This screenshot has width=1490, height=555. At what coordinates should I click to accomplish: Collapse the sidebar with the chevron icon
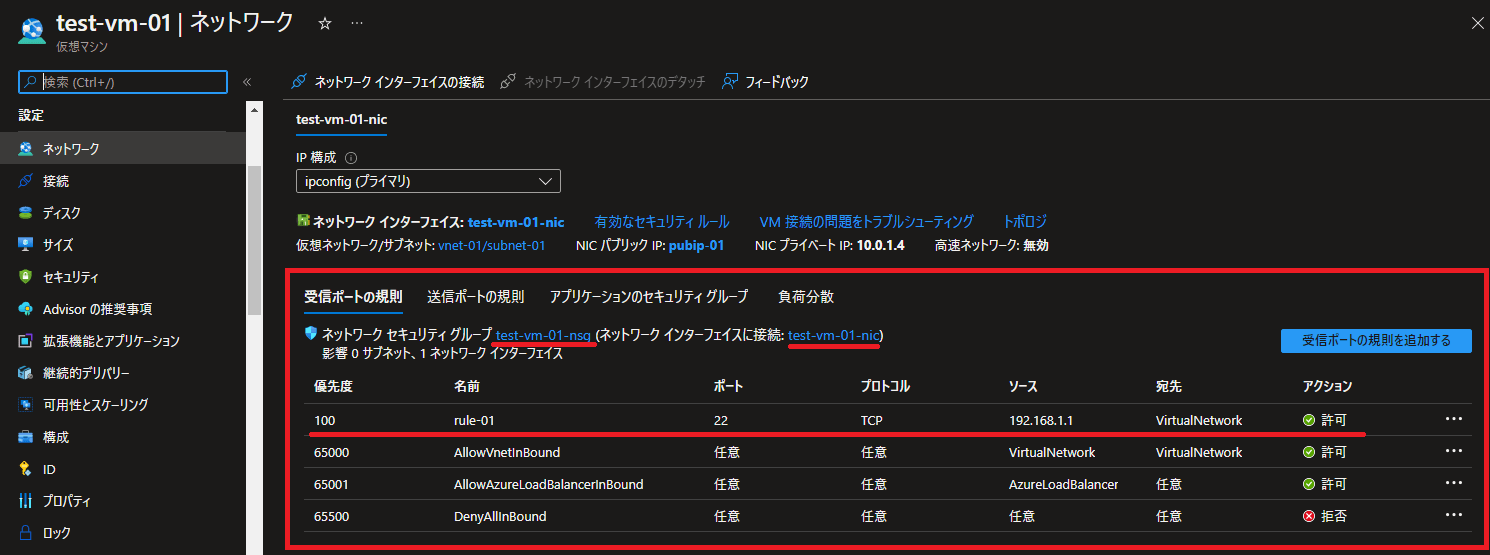(246, 82)
